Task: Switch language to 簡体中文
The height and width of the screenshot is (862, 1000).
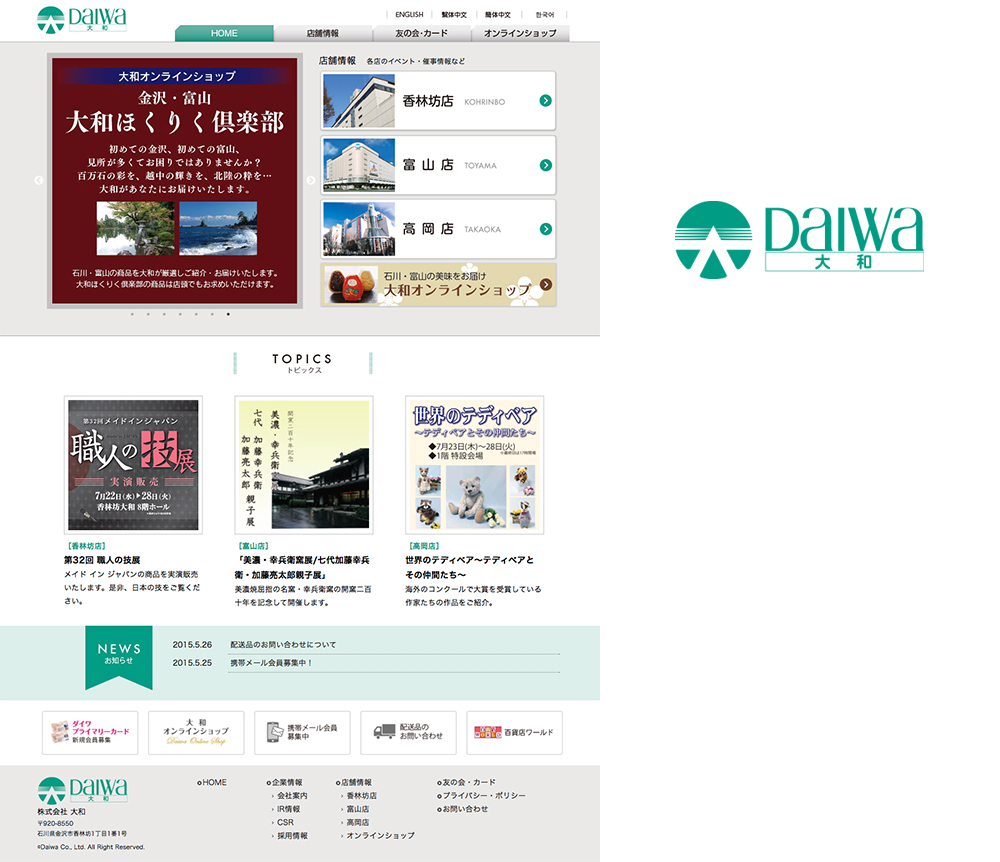Action: 497,14
